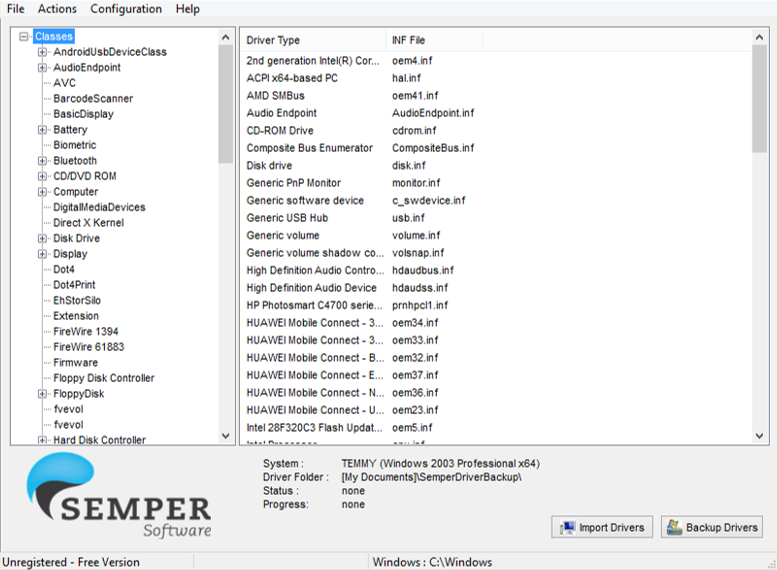The image size is (778, 570).
Task: Click the driver folder path text
Action: click(431, 477)
